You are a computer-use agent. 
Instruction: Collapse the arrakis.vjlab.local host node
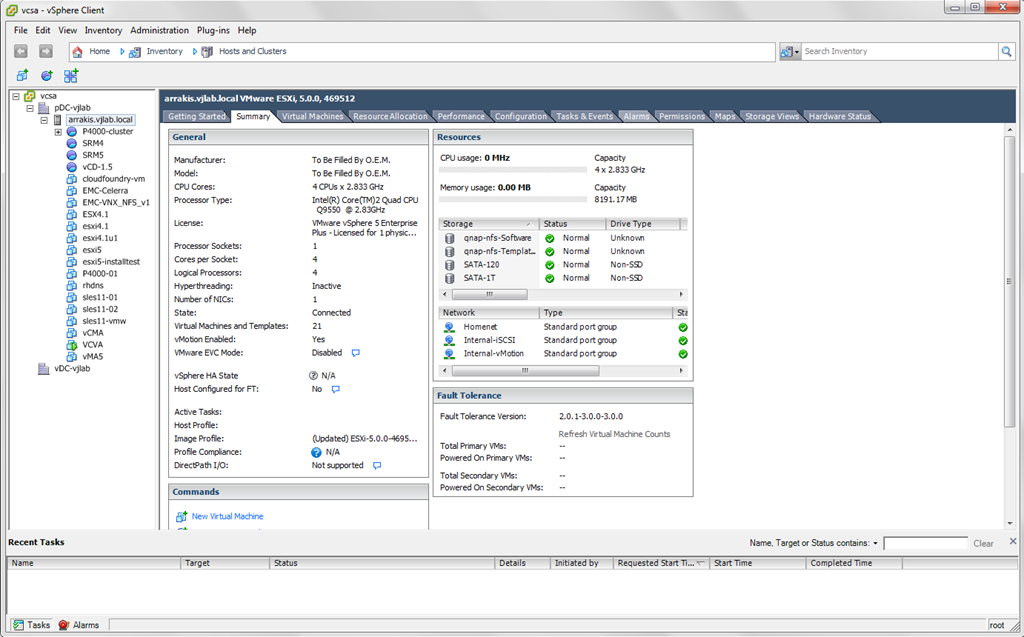(44, 120)
